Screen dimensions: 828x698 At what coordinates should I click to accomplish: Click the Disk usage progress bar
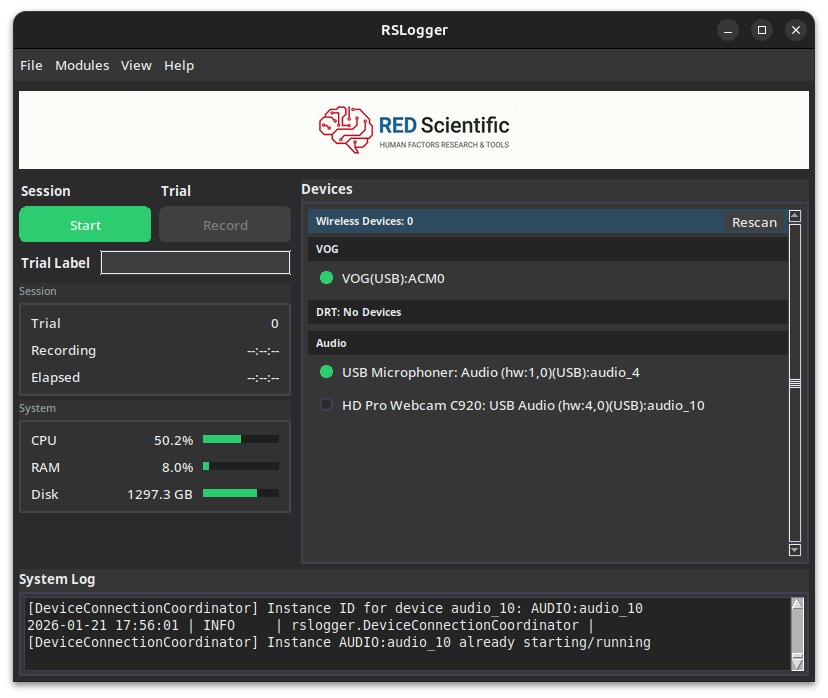pos(241,493)
